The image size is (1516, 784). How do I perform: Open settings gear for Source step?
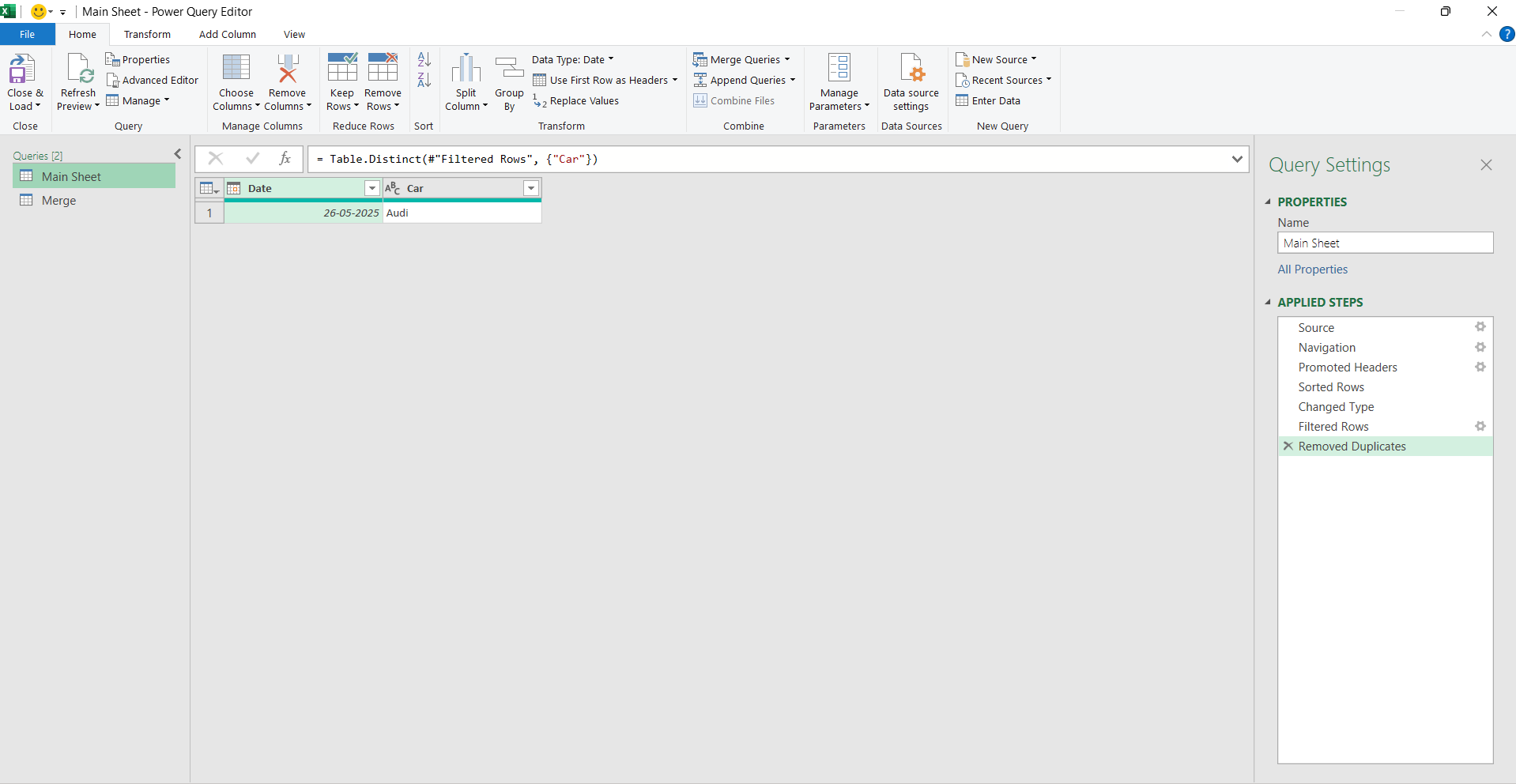[1480, 327]
